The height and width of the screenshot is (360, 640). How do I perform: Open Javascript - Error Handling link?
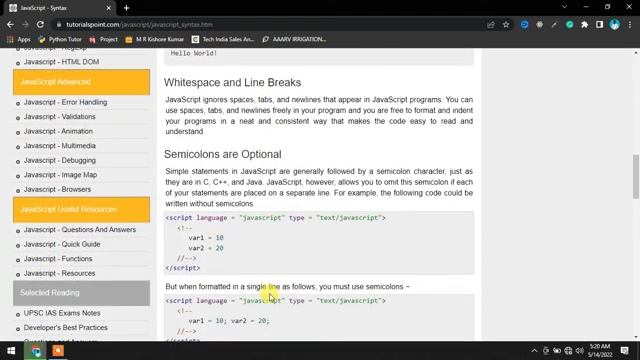[65, 102]
